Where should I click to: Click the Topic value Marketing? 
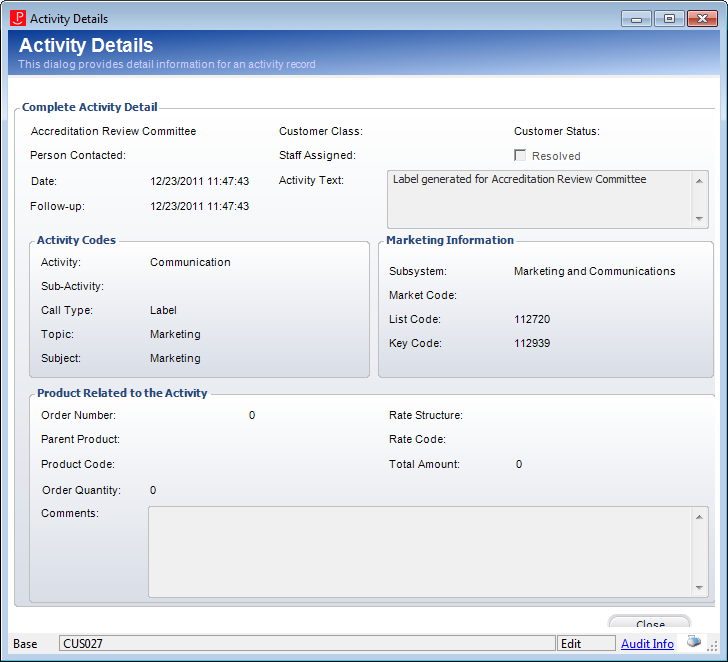point(176,334)
